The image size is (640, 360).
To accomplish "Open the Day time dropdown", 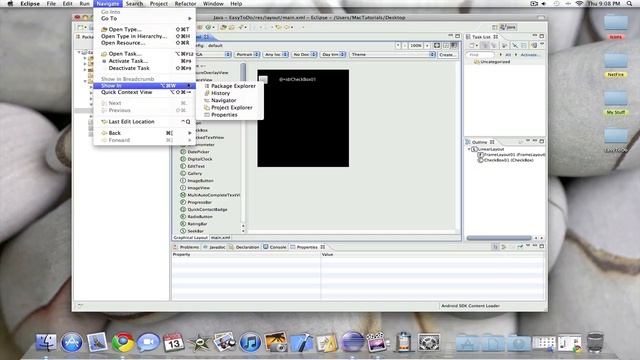I will [333, 54].
